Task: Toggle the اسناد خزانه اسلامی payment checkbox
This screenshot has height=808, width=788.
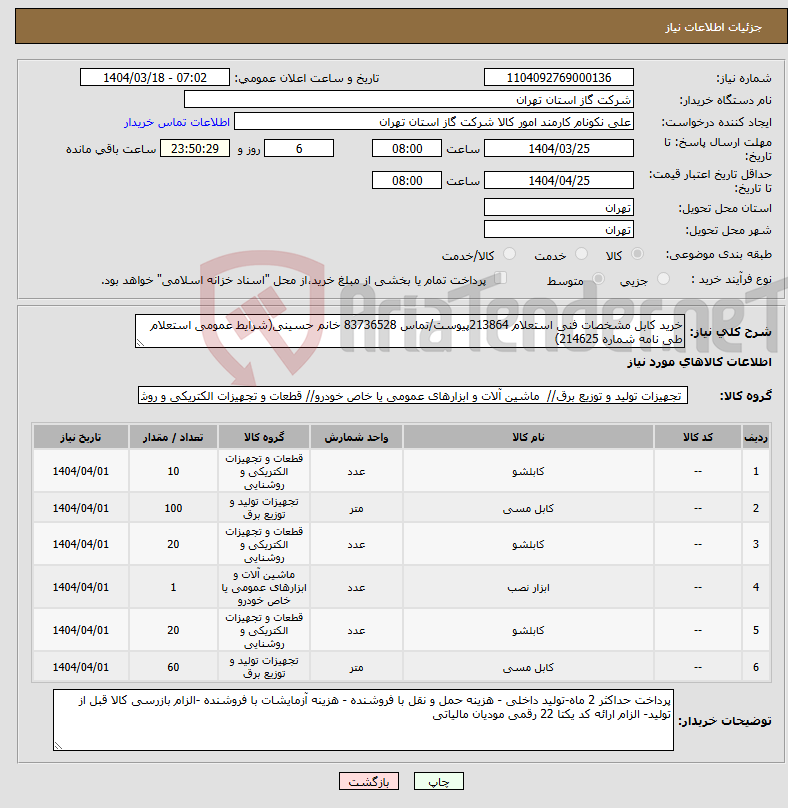Action: tap(500, 278)
